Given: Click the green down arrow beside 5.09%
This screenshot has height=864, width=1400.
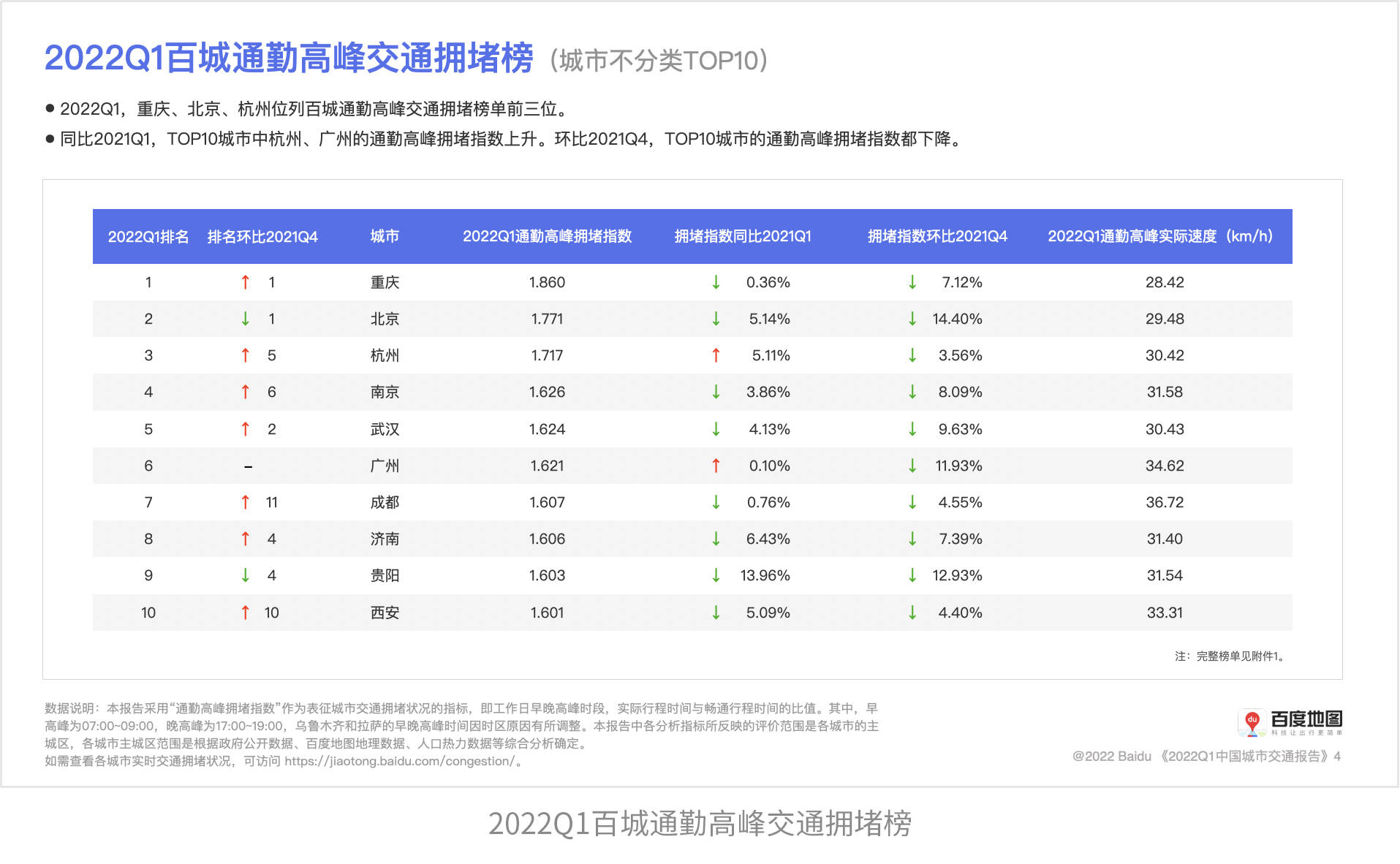Looking at the screenshot, I should 716,613.
